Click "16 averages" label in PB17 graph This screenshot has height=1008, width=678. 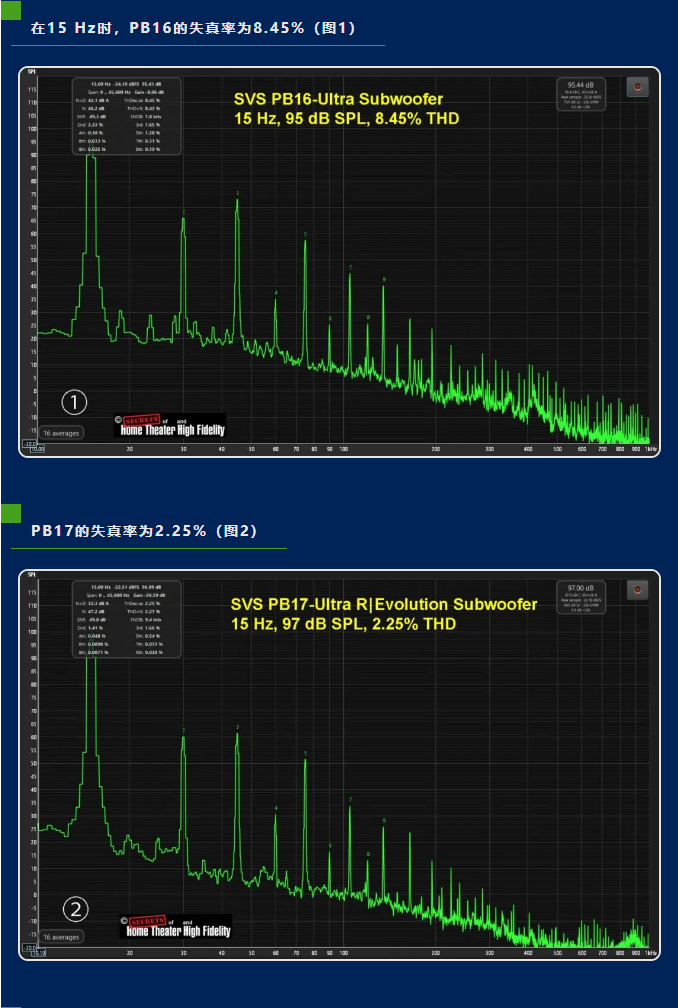point(60,937)
